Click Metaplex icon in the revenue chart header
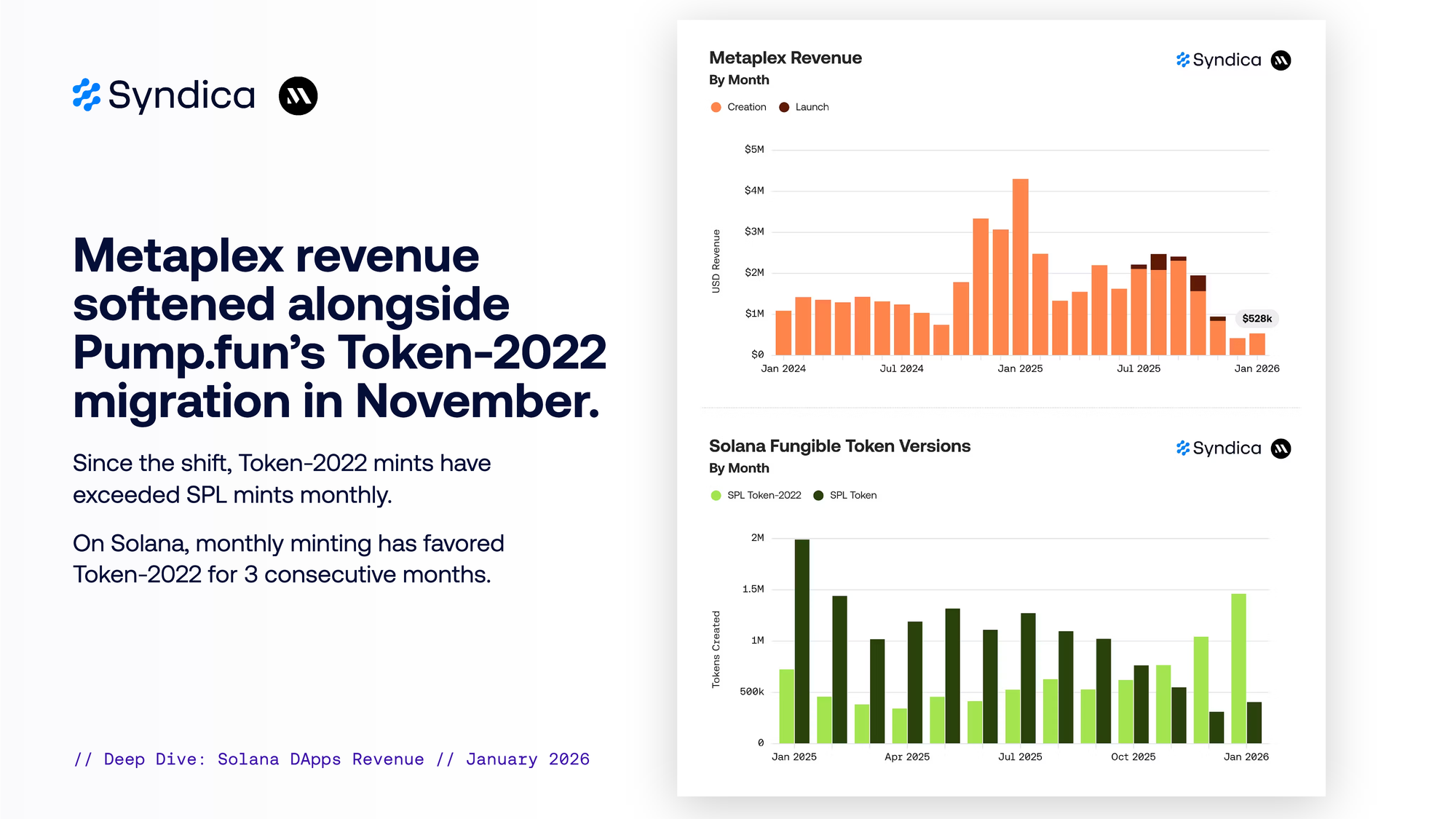The height and width of the screenshot is (819, 1456). pyautogui.click(x=1281, y=60)
